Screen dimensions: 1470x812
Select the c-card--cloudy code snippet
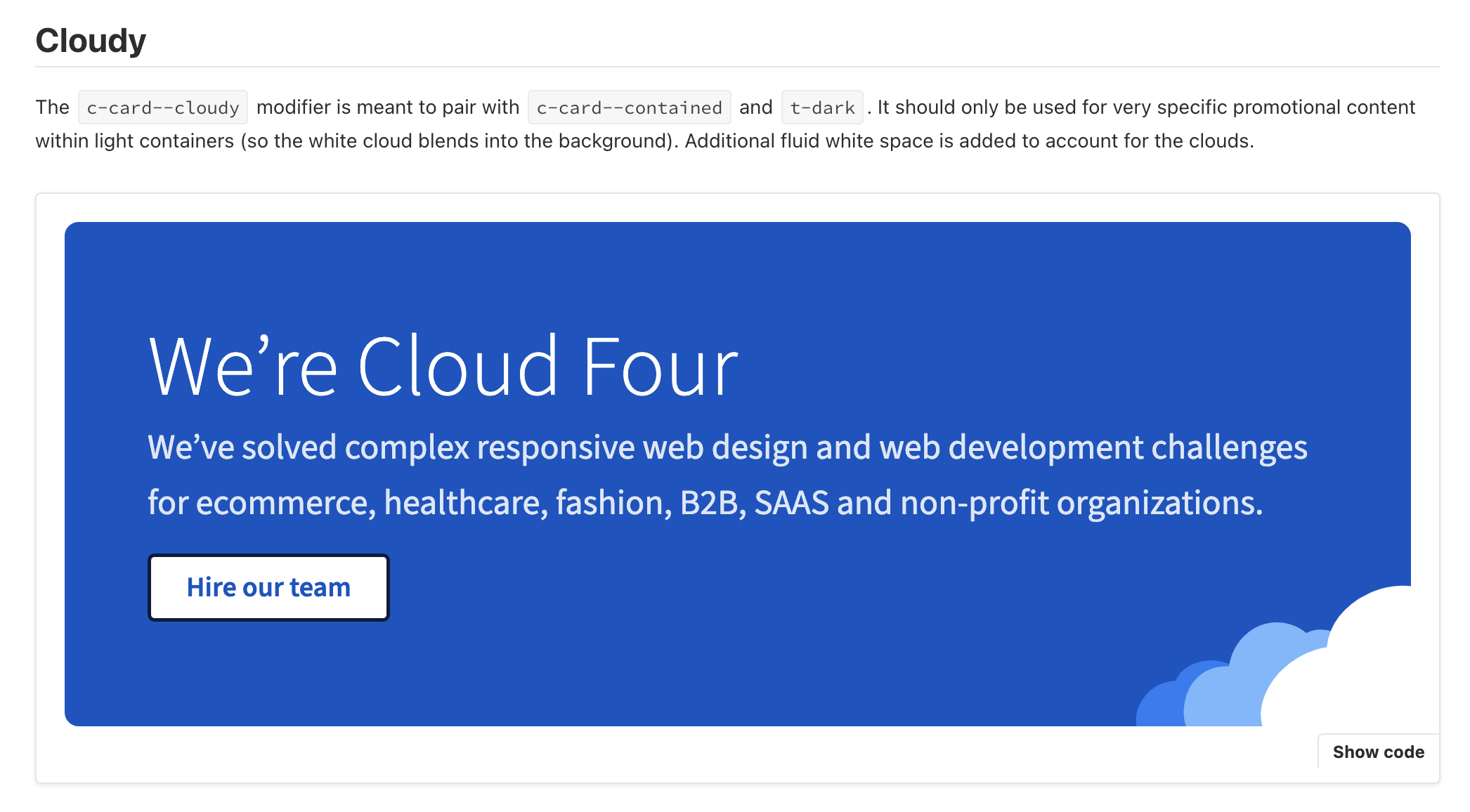tap(163, 107)
